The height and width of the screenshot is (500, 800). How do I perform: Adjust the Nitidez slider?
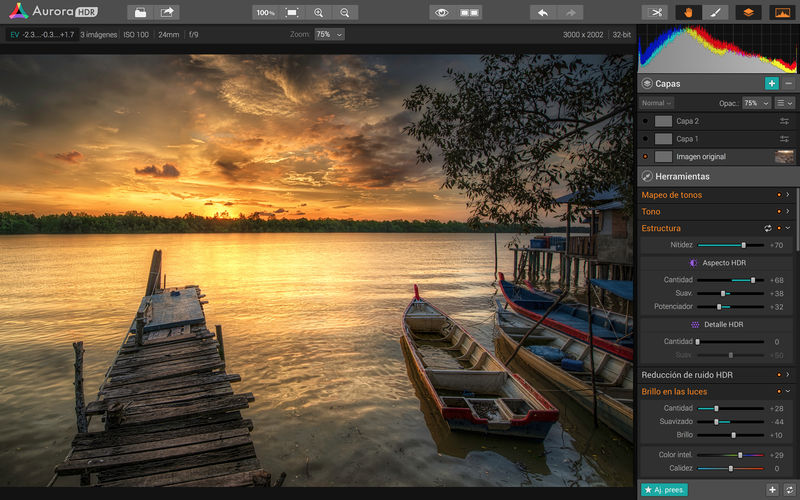(731, 245)
